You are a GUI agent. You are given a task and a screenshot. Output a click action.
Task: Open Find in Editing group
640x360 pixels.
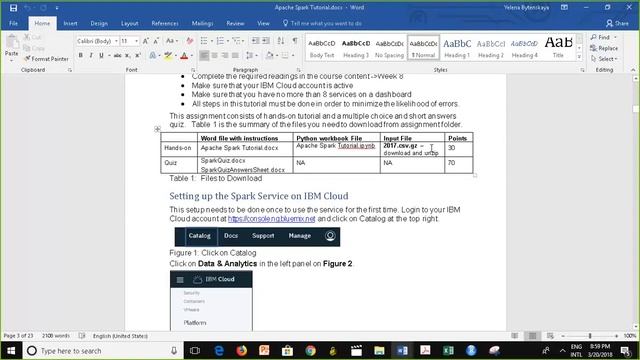[x=600, y=37]
